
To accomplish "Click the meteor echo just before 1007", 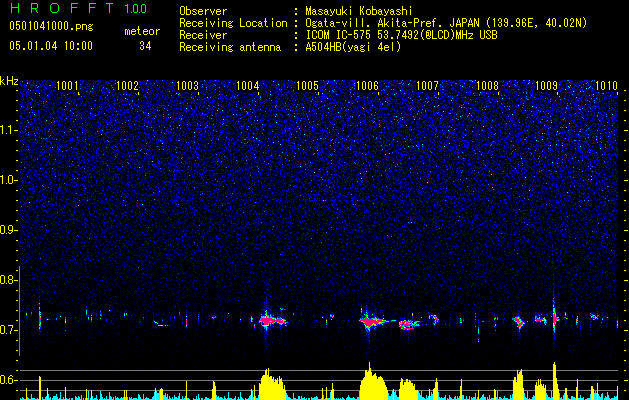I will (408, 324).
